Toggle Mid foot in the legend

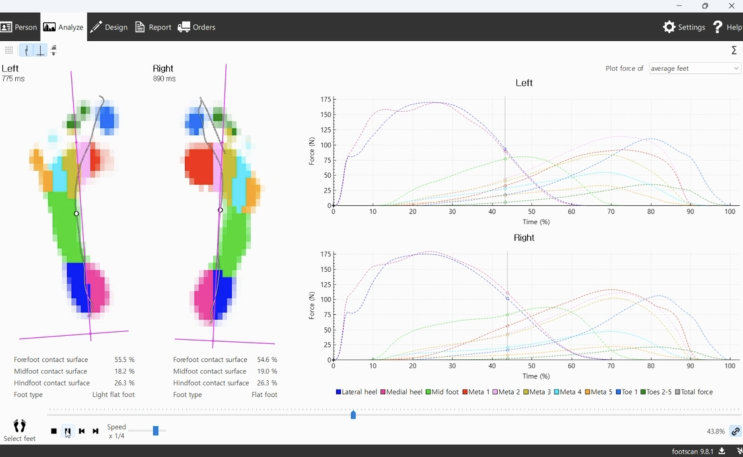tap(442, 392)
